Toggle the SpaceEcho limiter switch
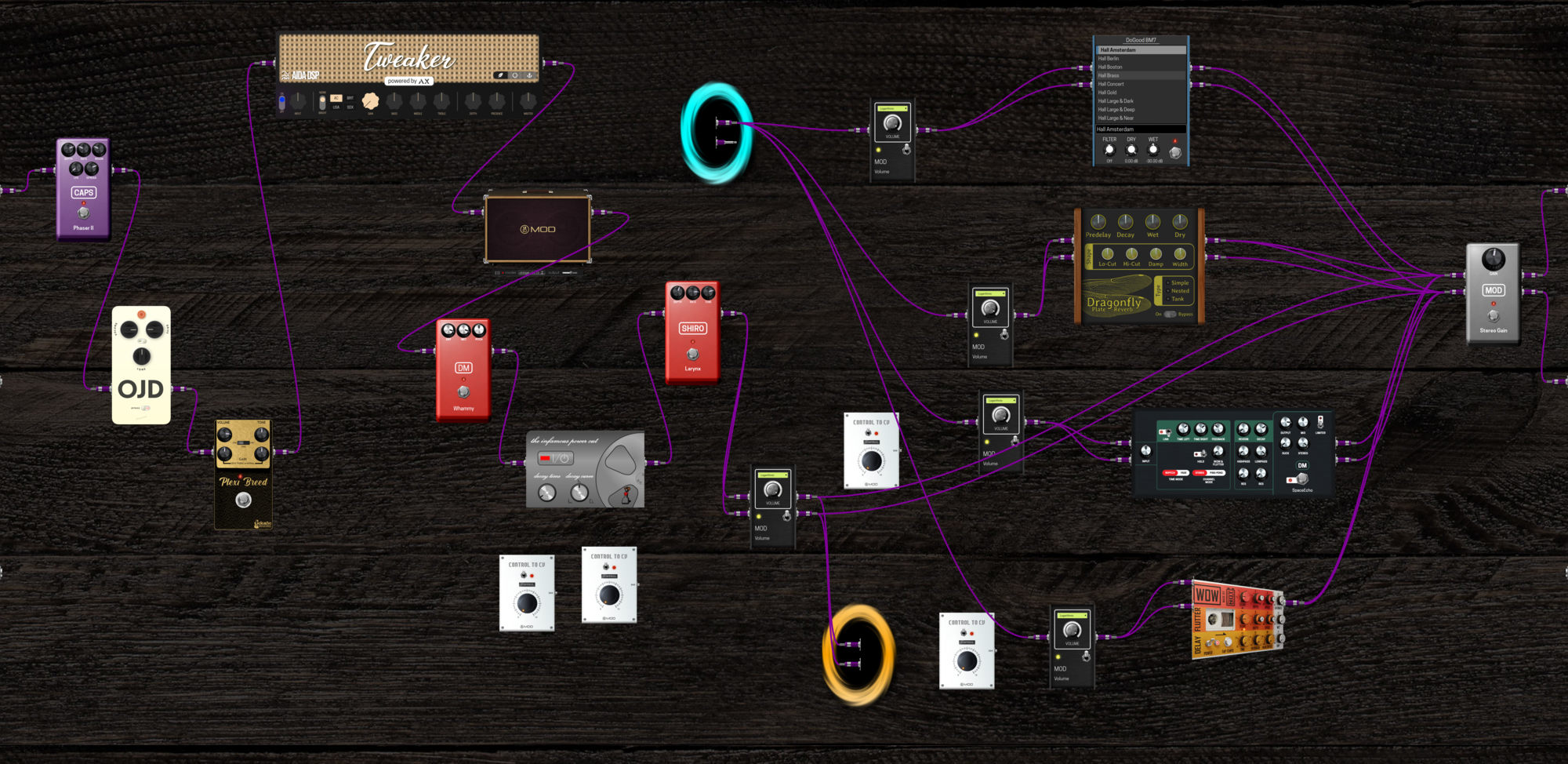The height and width of the screenshot is (764, 1568). pyautogui.click(x=1320, y=422)
